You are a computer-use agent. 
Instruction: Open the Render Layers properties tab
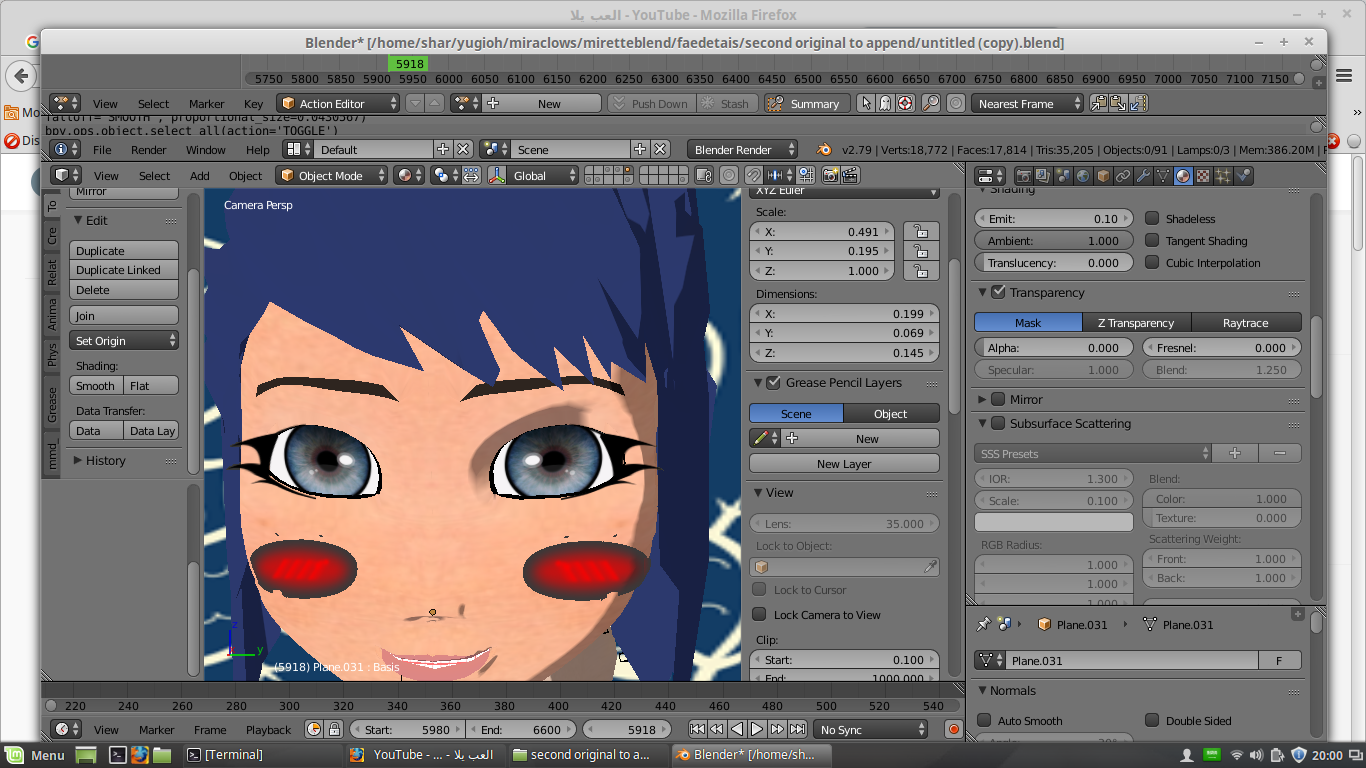1043,176
